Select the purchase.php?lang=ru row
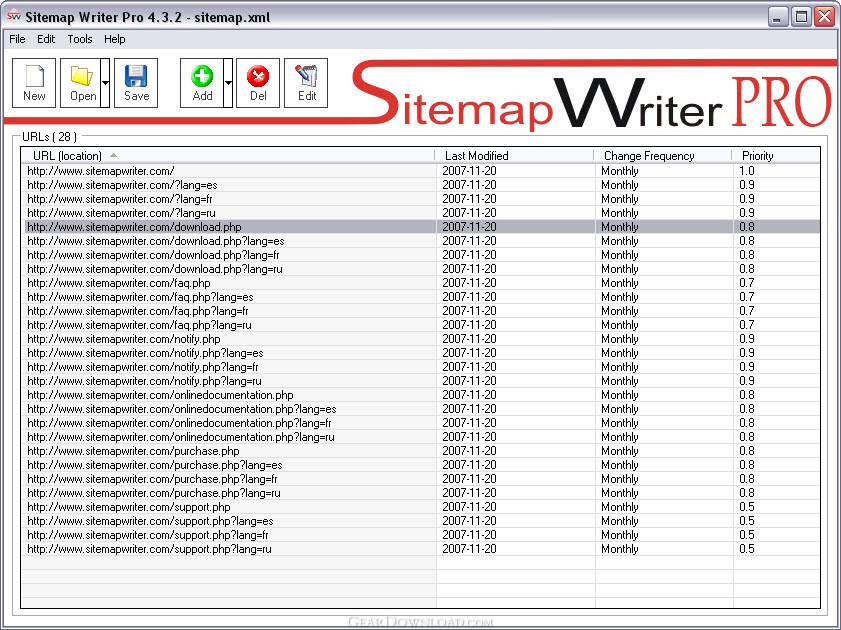The image size is (841, 630). coord(420,492)
